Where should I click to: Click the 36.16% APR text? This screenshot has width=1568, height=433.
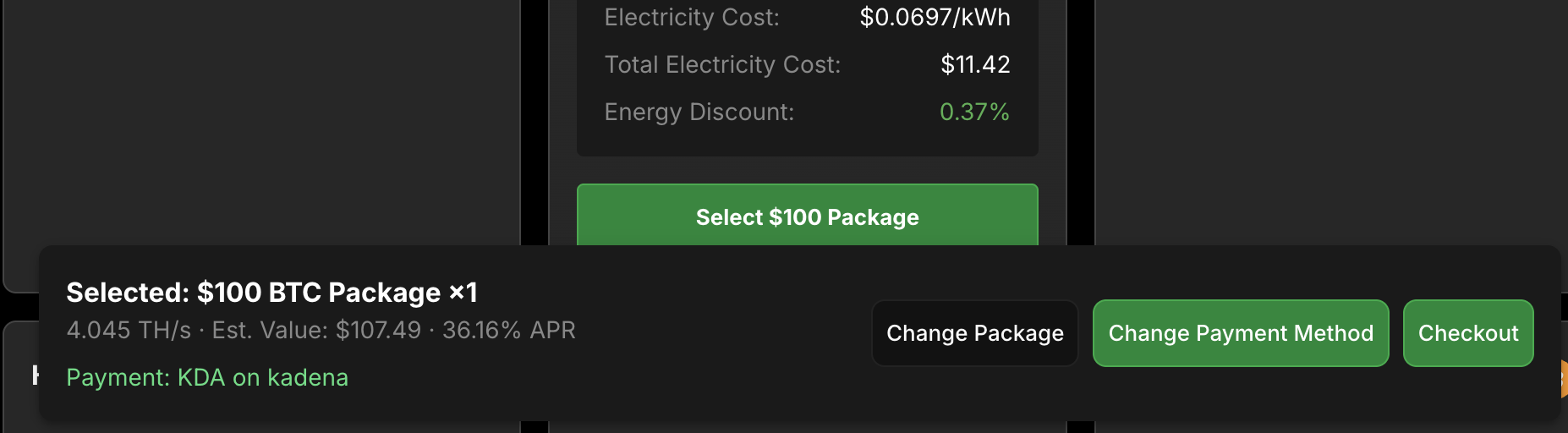tap(508, 330)
